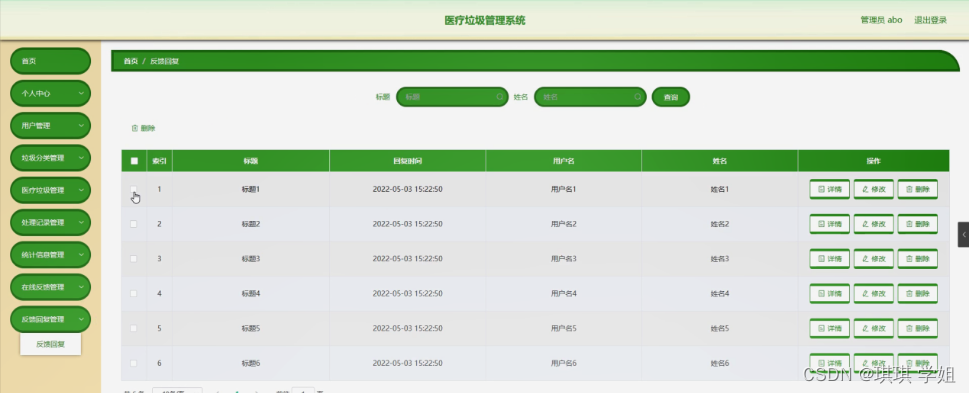
Task: Click the 用户名2 cell
Action: (564, 224)
